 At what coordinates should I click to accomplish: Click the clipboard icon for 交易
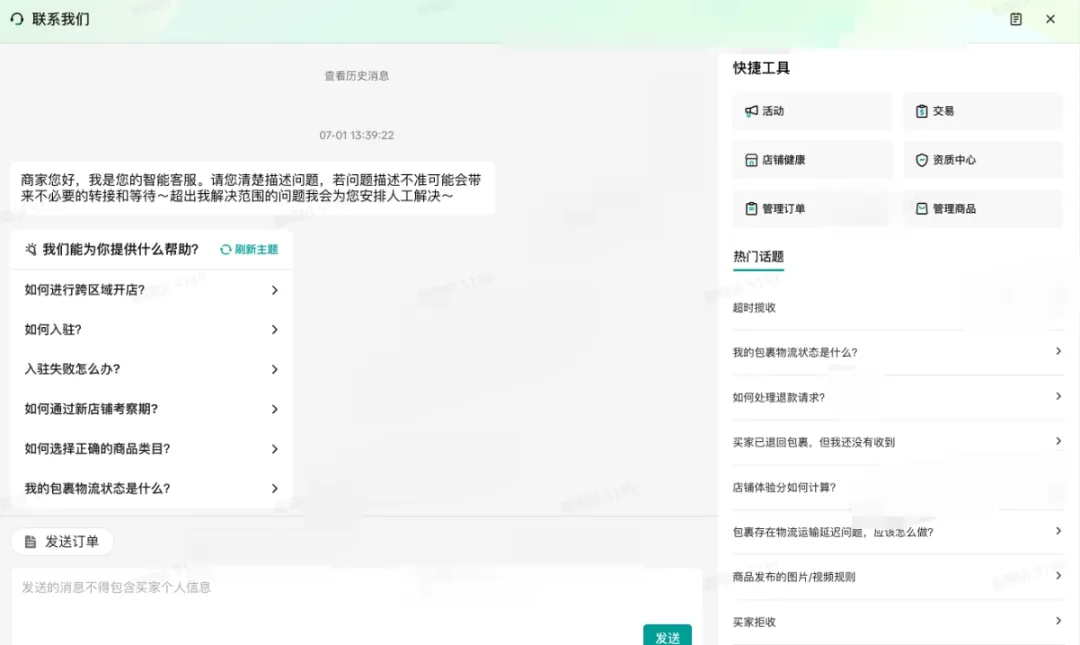922,111
